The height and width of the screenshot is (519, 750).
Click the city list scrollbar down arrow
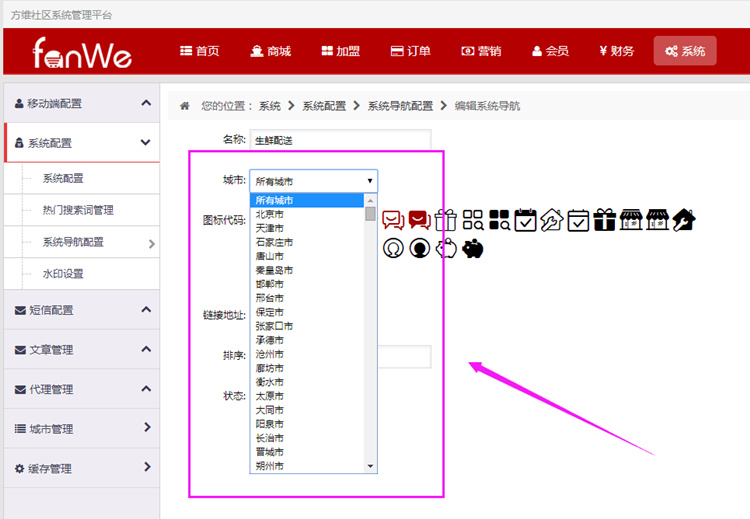coord(371,466)
